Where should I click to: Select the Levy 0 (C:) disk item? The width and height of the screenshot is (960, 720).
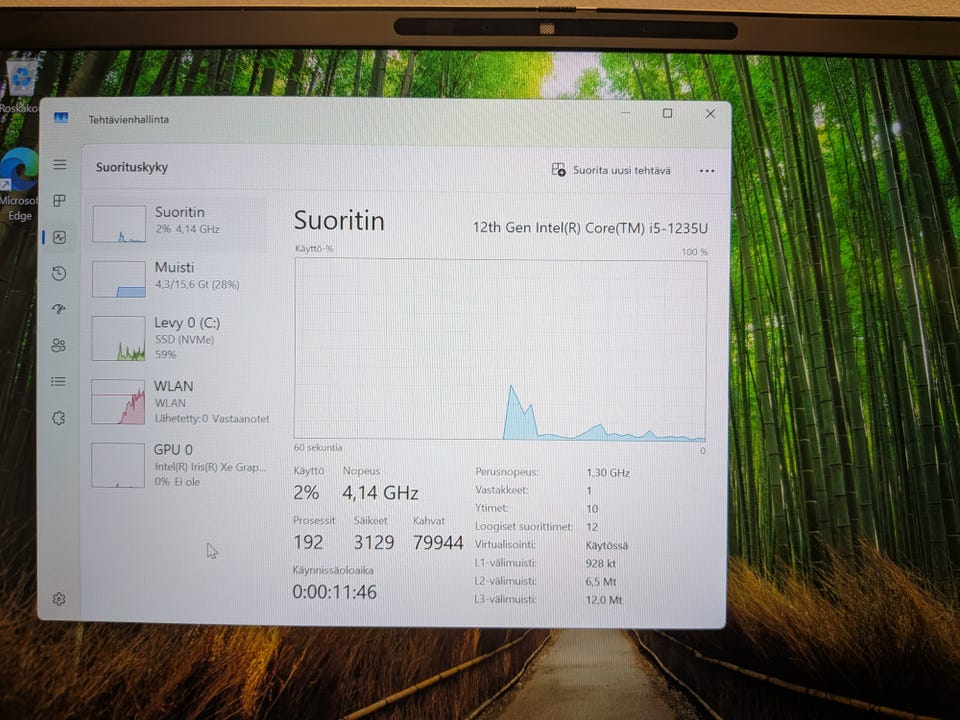tap(179, 337)
